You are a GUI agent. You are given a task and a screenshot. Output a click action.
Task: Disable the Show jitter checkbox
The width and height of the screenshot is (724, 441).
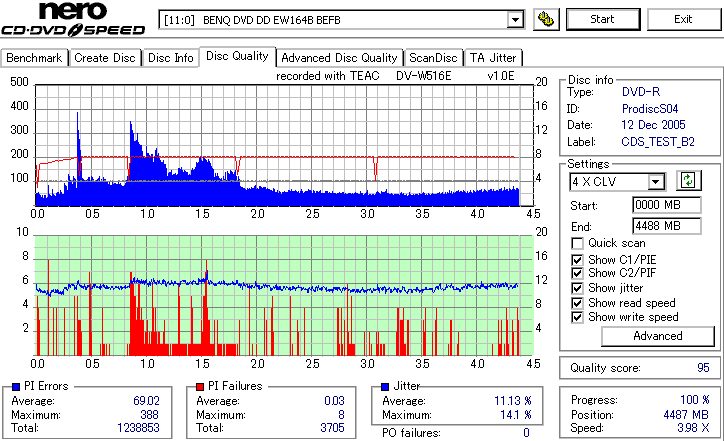click(577, 288)
